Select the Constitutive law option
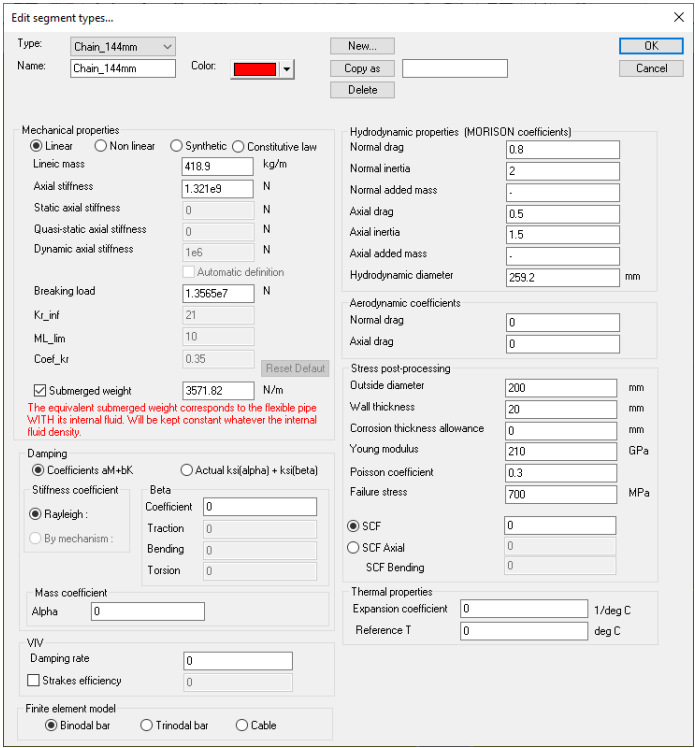The width and height of the screenshot is (695, 748). coord(239,146)
